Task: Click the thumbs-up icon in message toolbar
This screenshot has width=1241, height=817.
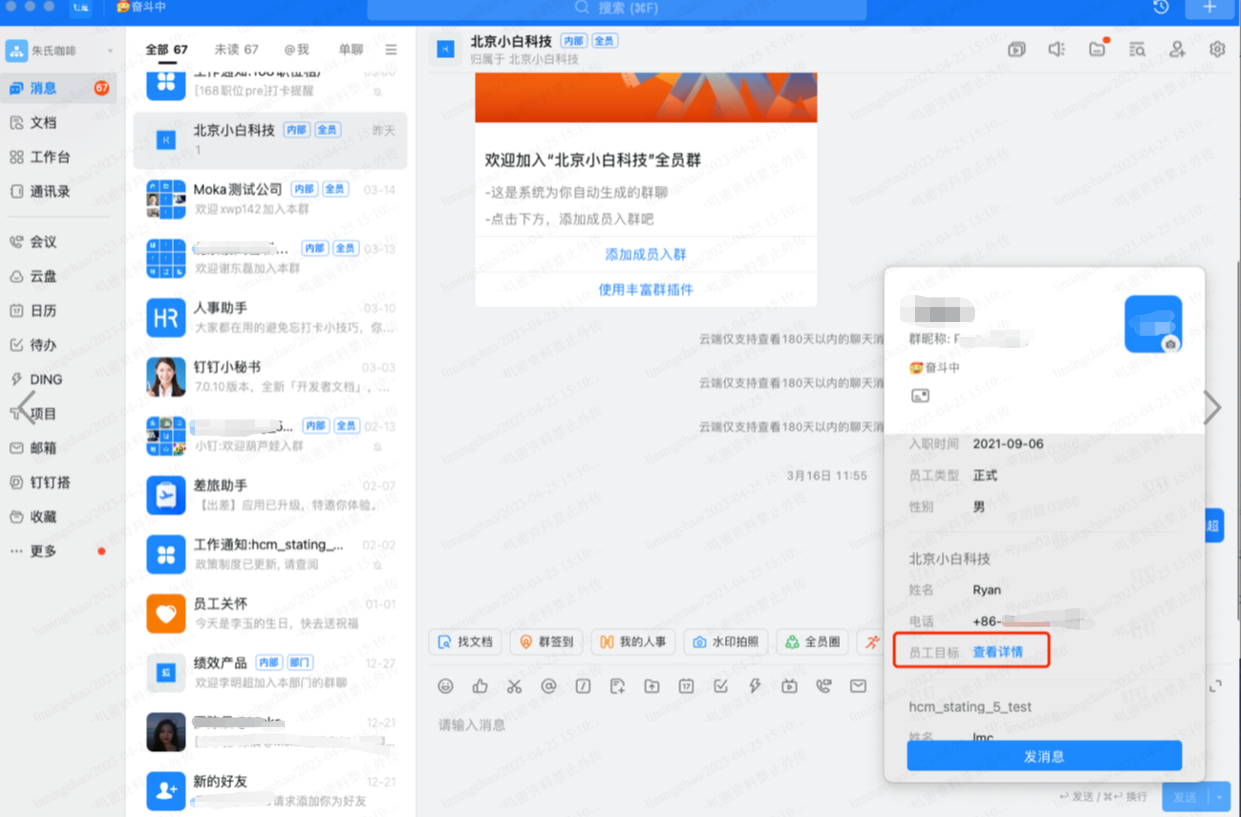Action: (480, 686)
